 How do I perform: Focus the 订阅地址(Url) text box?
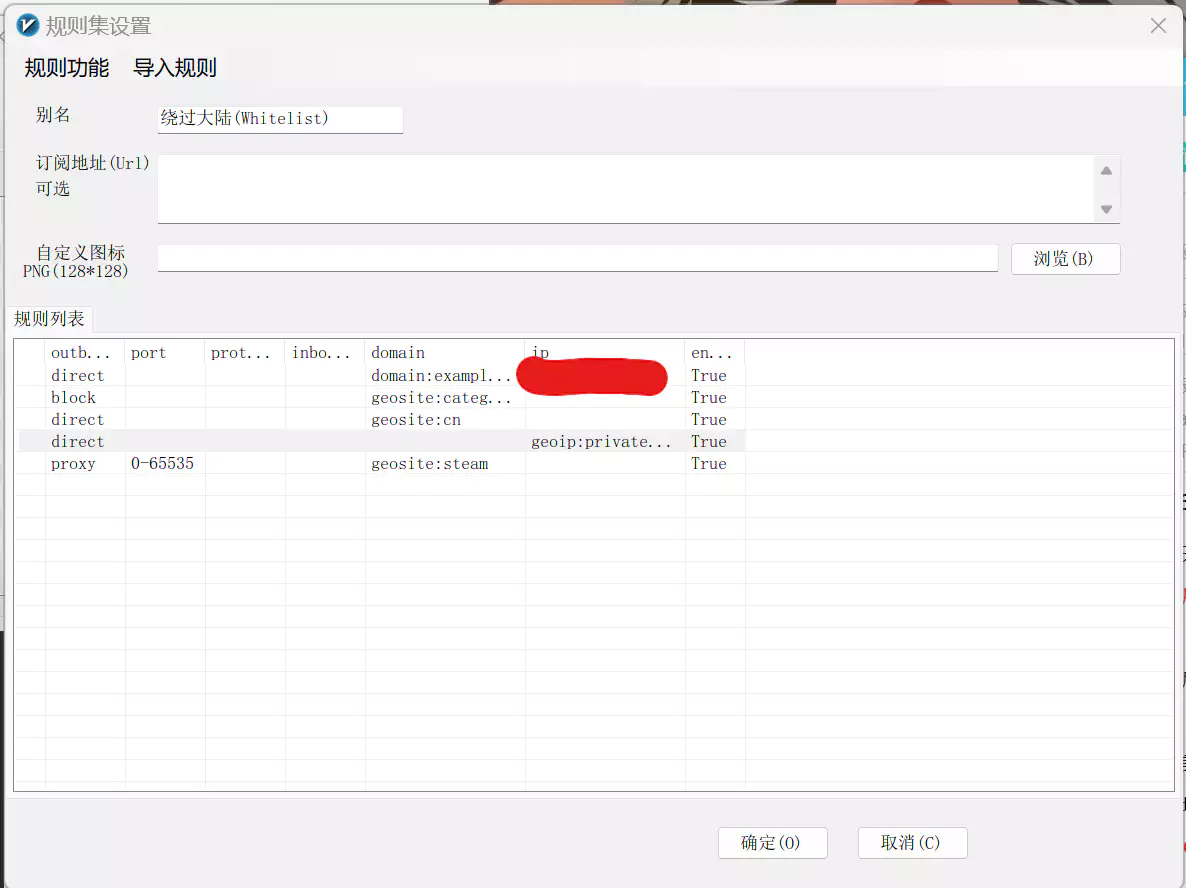(625, 189)
